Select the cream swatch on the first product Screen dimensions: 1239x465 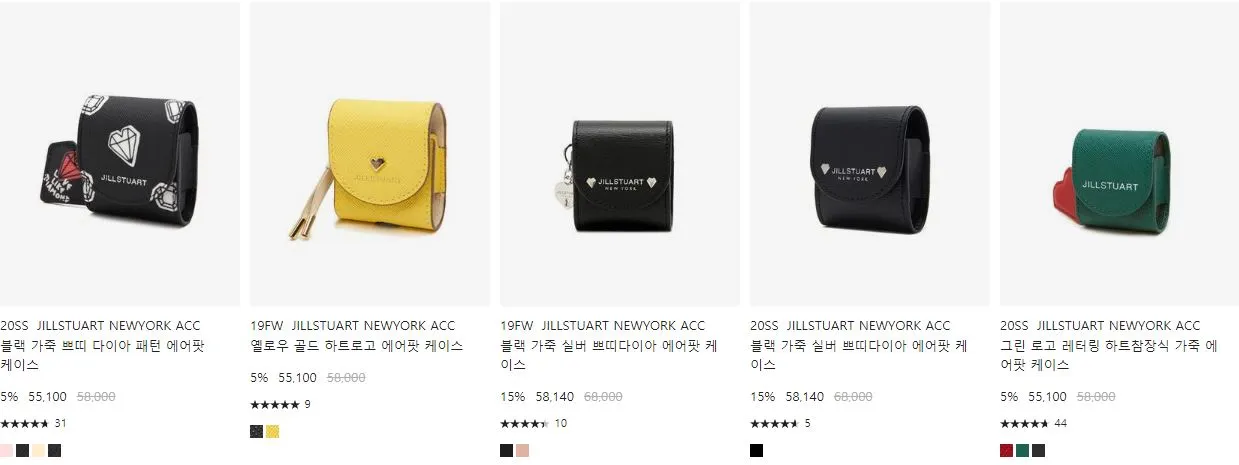pos(38,451)
